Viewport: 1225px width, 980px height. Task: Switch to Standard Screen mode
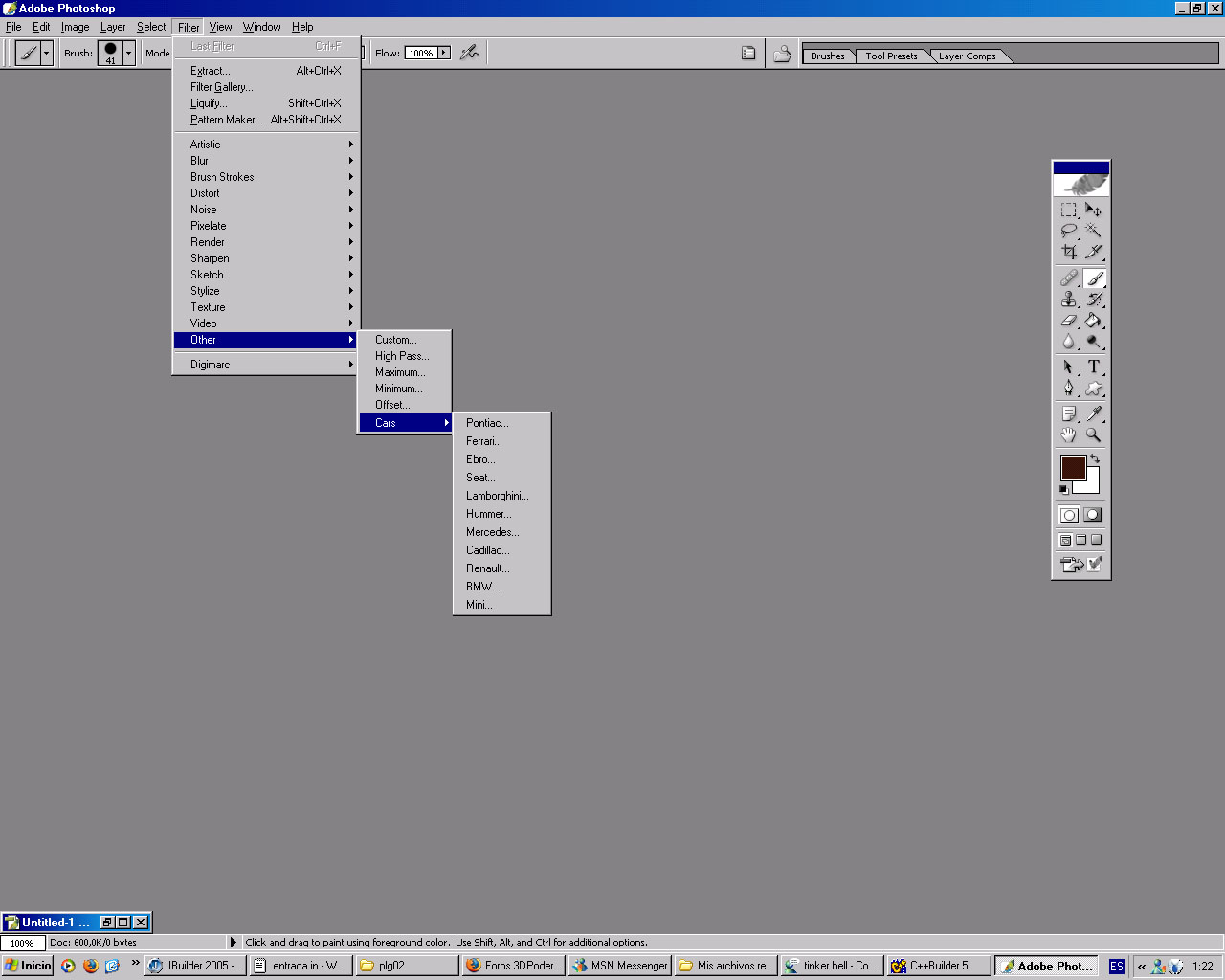click(x=1065, y=540)
